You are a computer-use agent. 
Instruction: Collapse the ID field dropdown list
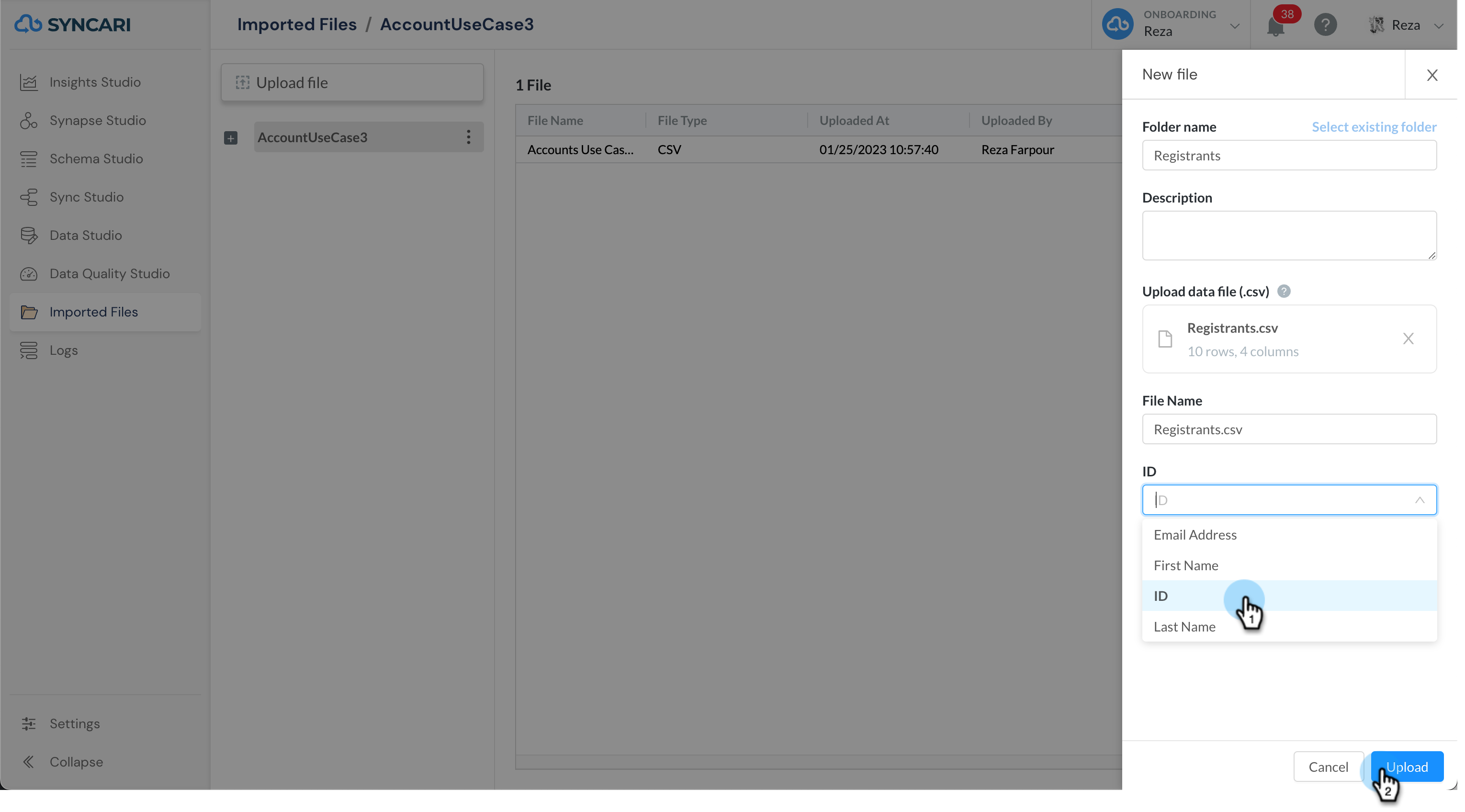(x=1420, y=500)
